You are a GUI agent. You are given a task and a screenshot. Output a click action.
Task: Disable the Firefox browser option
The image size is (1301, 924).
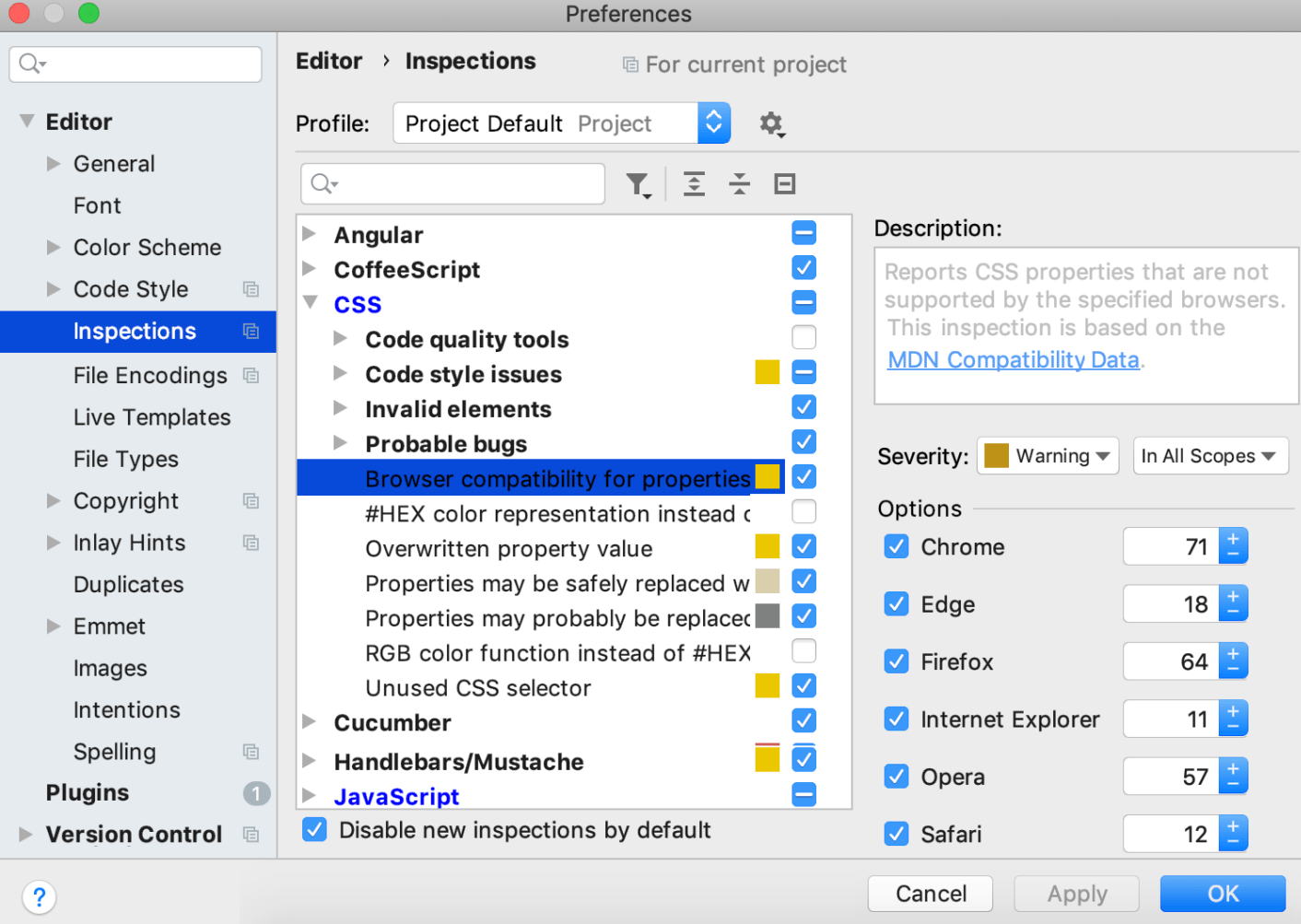coord(896,661)
